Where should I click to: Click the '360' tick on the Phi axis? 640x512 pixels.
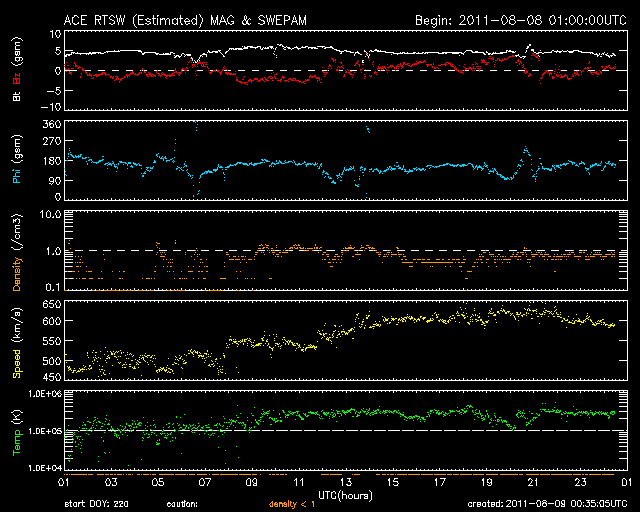52,124
